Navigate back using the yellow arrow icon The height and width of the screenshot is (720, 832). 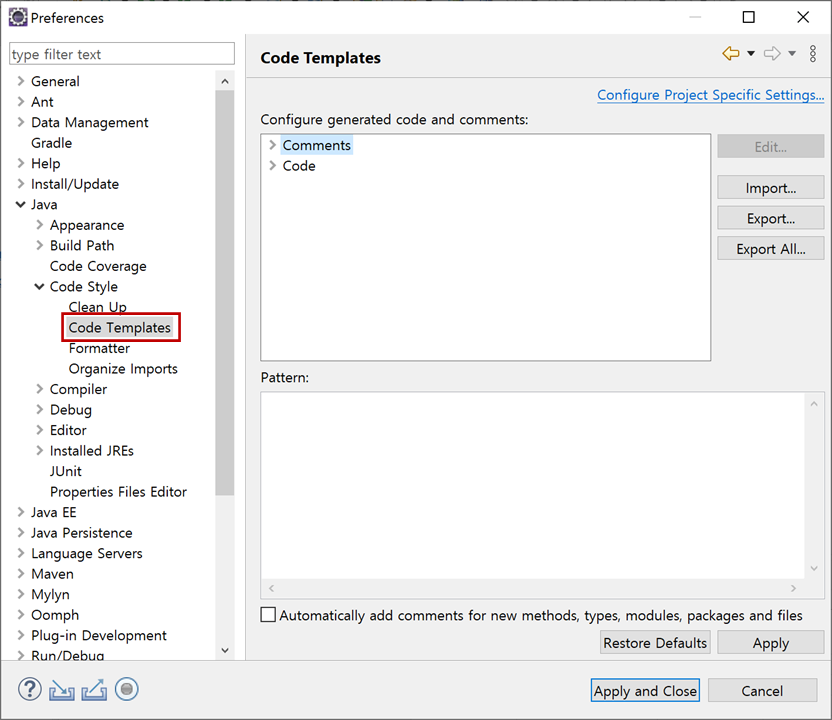tap(729, 53)
